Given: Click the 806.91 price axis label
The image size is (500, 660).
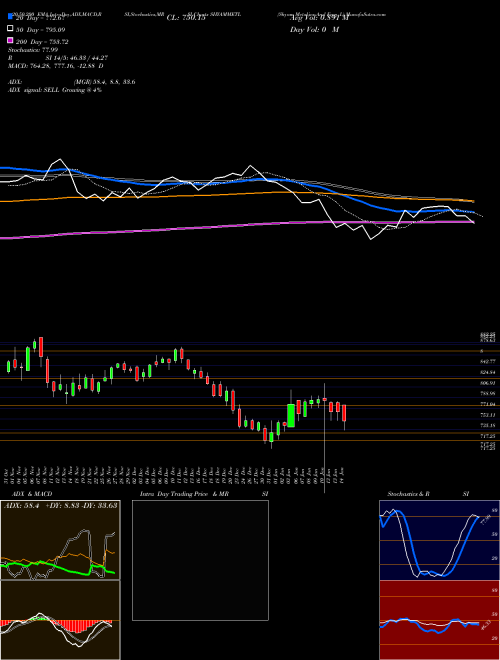Looking at the screenshot, I should tap(487, 383).
